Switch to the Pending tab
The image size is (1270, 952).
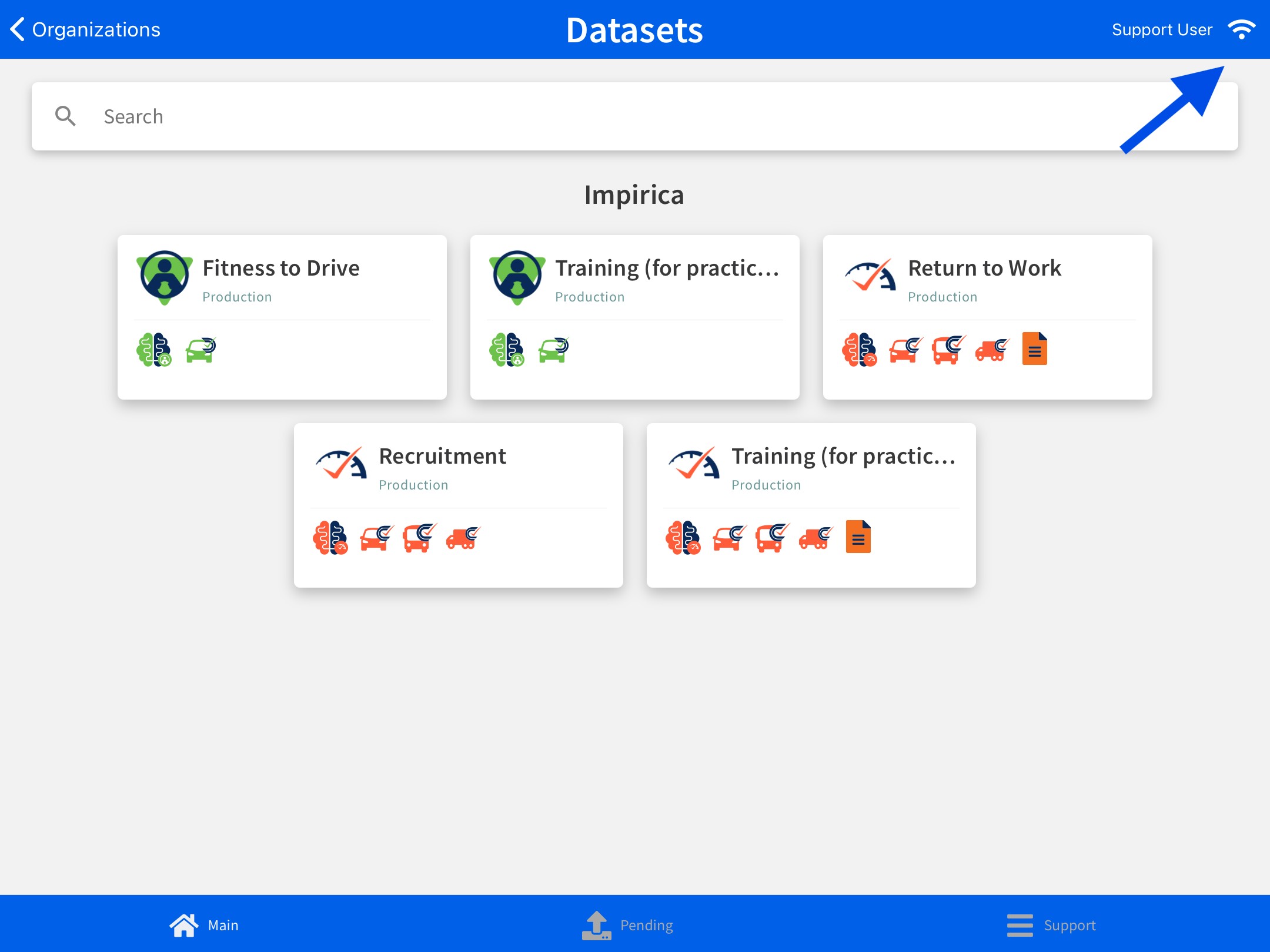coord(628,925)
